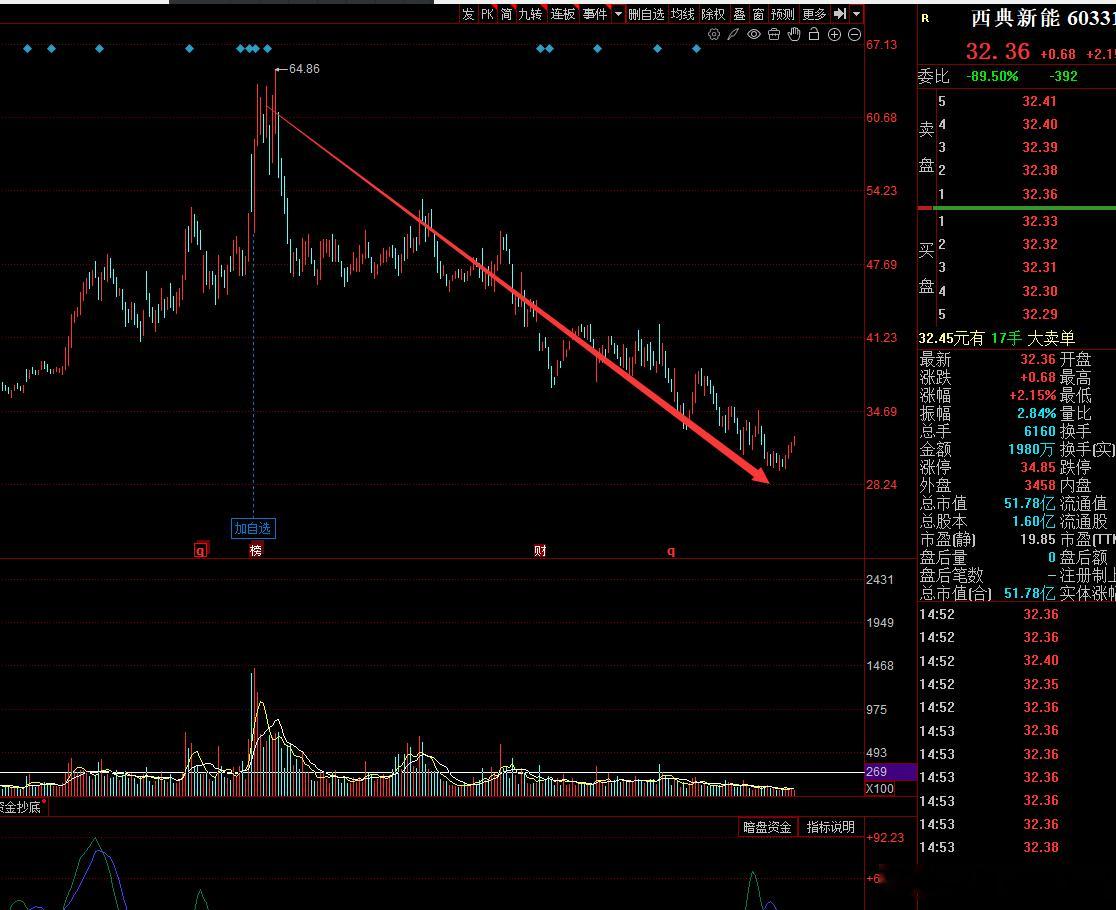Screen dimensions: 1116x910
Task: Open 暗盘资金 button in indicator panel
Action: pyautogui.click(x=767, y=827)
